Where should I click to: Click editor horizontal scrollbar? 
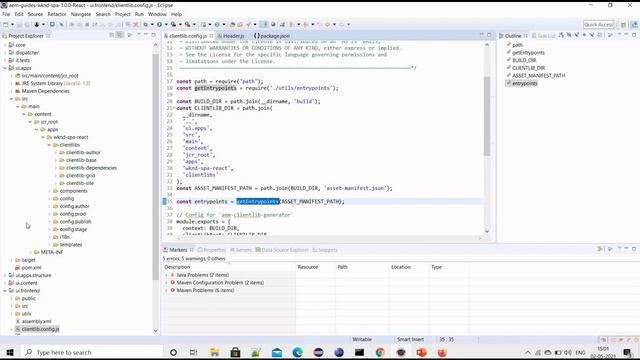[329, 238]
